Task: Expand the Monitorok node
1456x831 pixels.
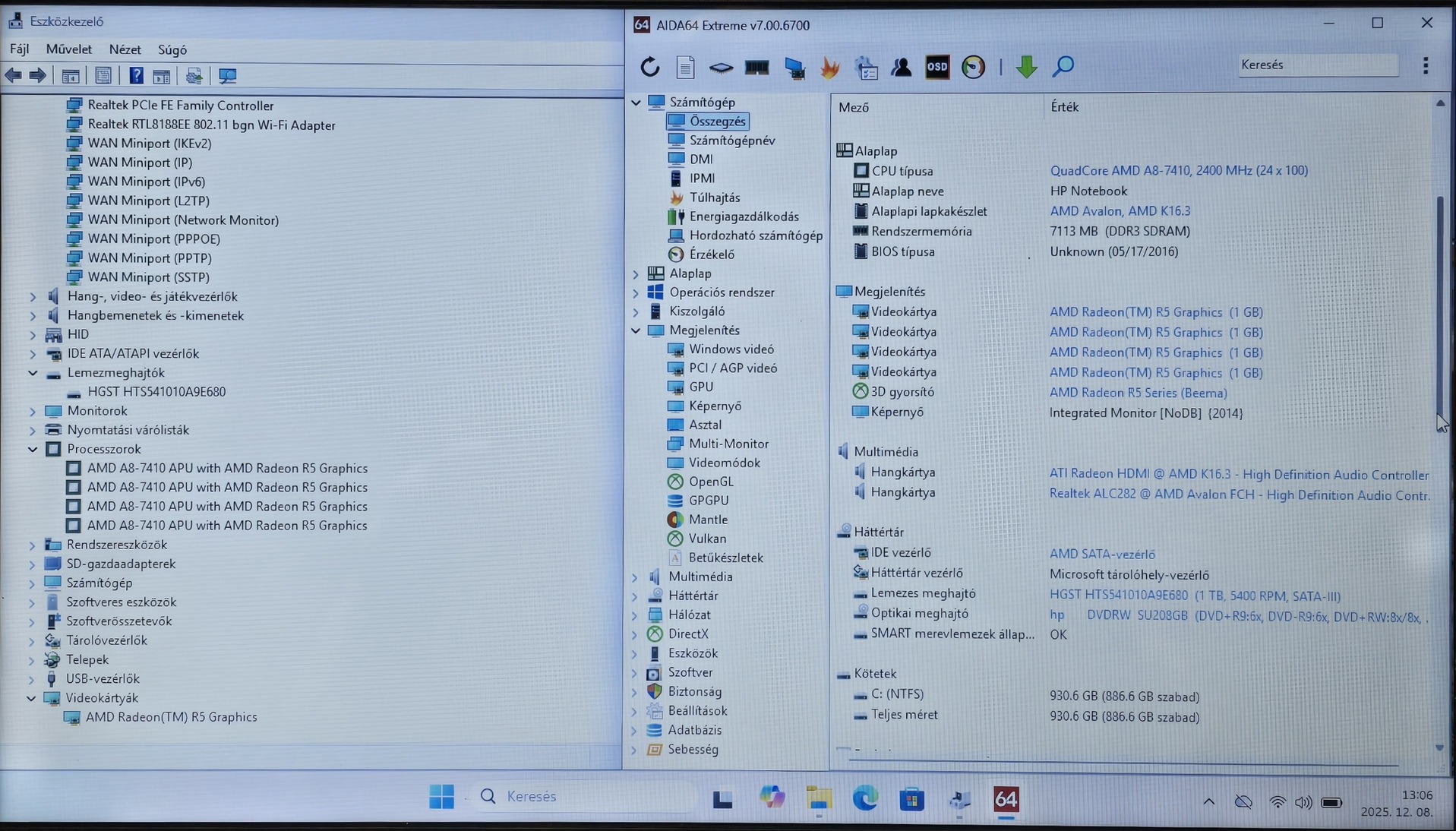Action: pyautogui.click(x=33, y=411)
